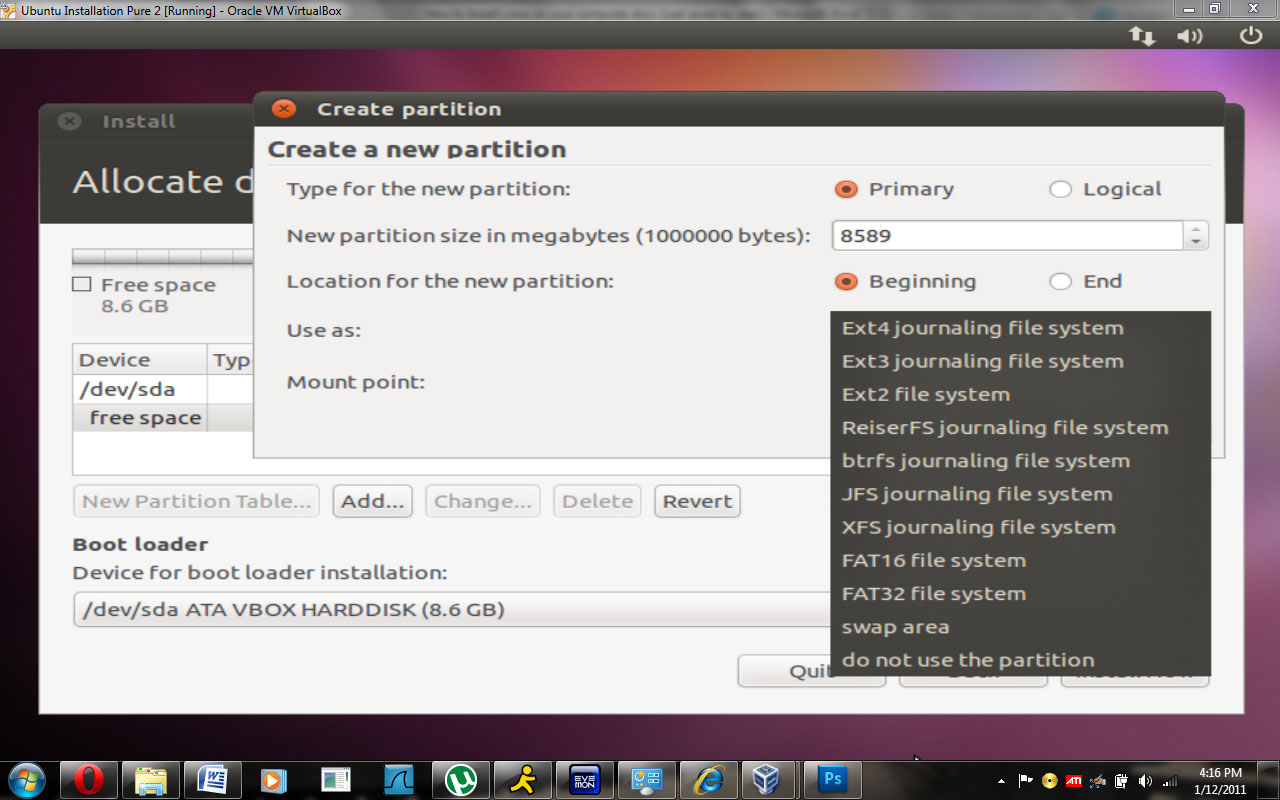Launch Opera browser from the taskbar

(x=89, y=779)
